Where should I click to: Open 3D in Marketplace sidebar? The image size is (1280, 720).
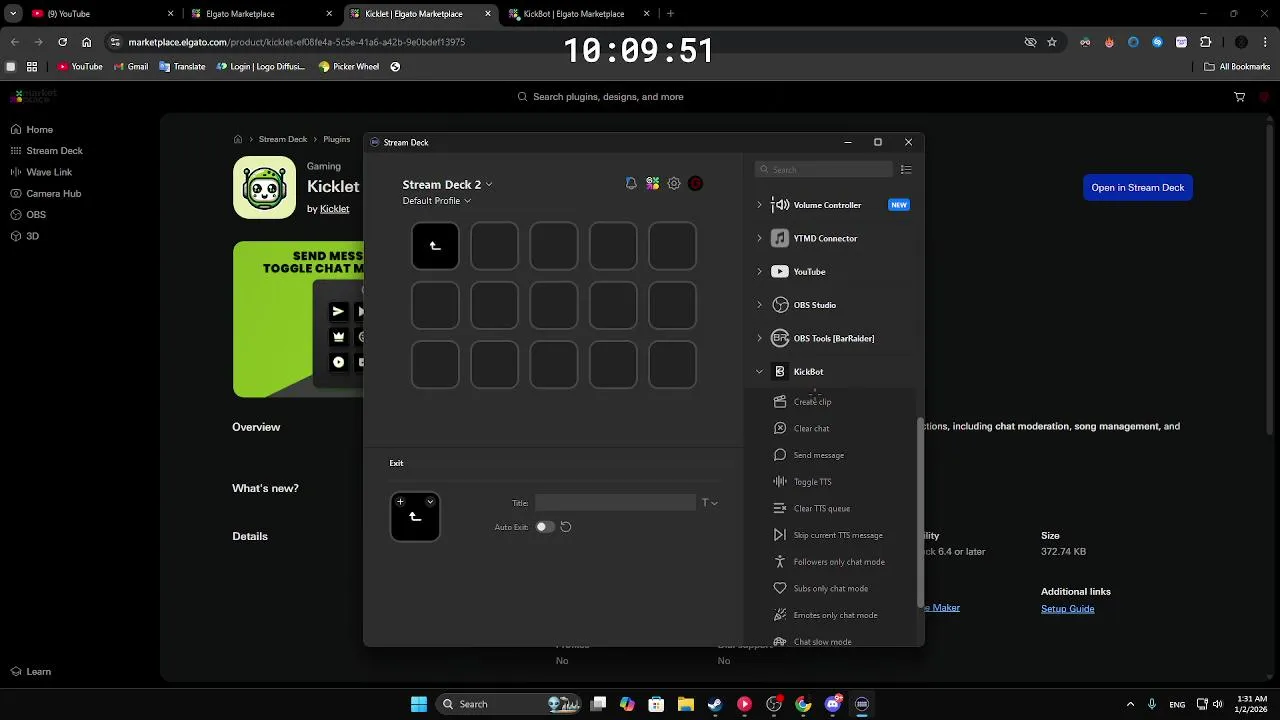(25, 236)
